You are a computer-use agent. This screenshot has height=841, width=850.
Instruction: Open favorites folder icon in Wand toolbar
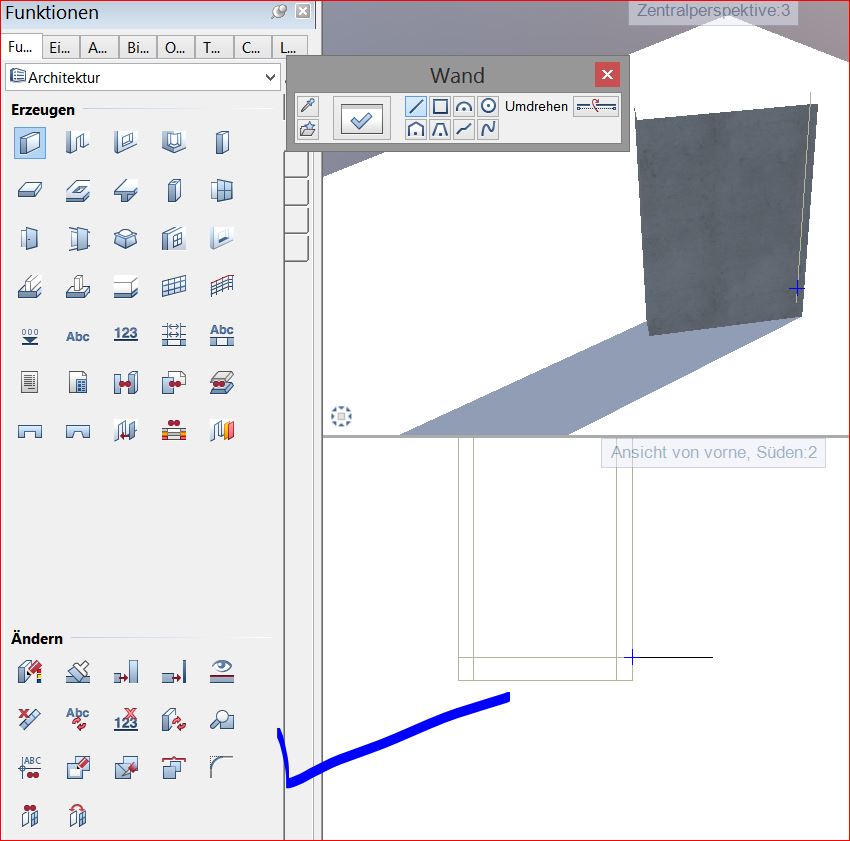click(x=308, y=129)
